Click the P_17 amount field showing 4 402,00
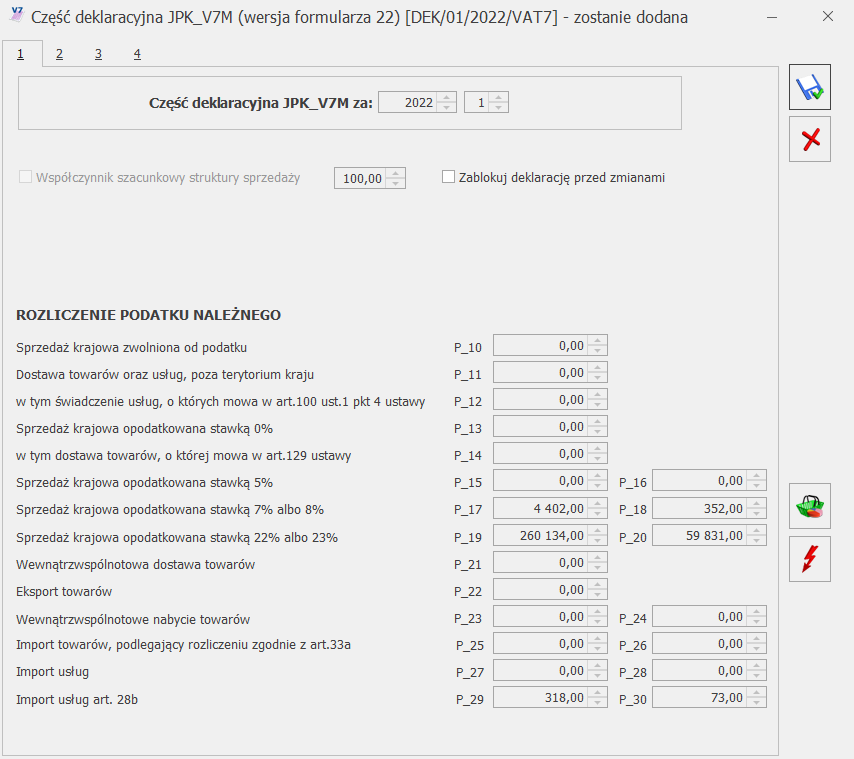Image resolution: width=854 pixels, height=759 pixels. (540, 507)
